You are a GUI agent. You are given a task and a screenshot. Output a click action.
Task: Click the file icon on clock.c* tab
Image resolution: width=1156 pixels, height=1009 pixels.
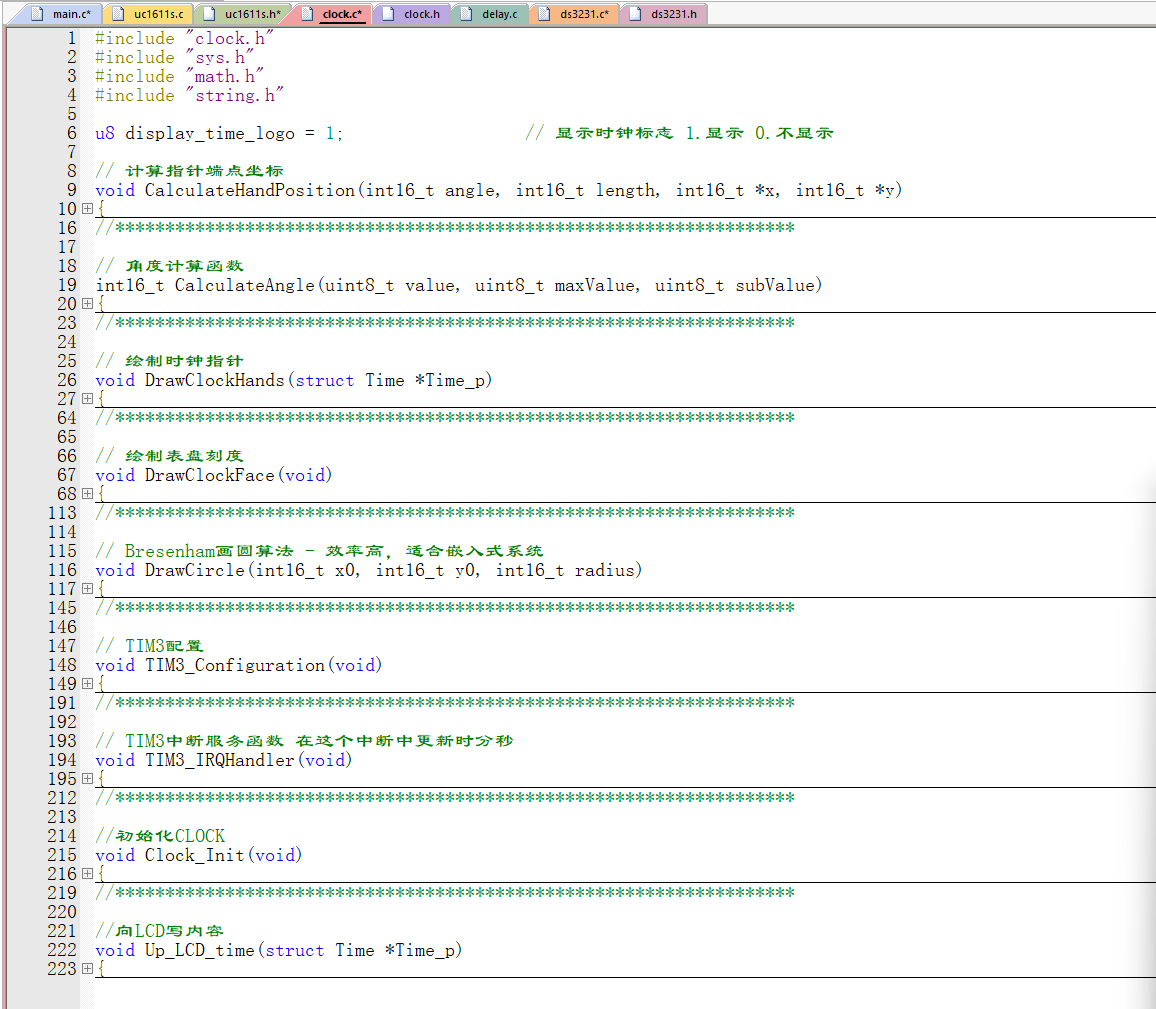click(307, 13)
